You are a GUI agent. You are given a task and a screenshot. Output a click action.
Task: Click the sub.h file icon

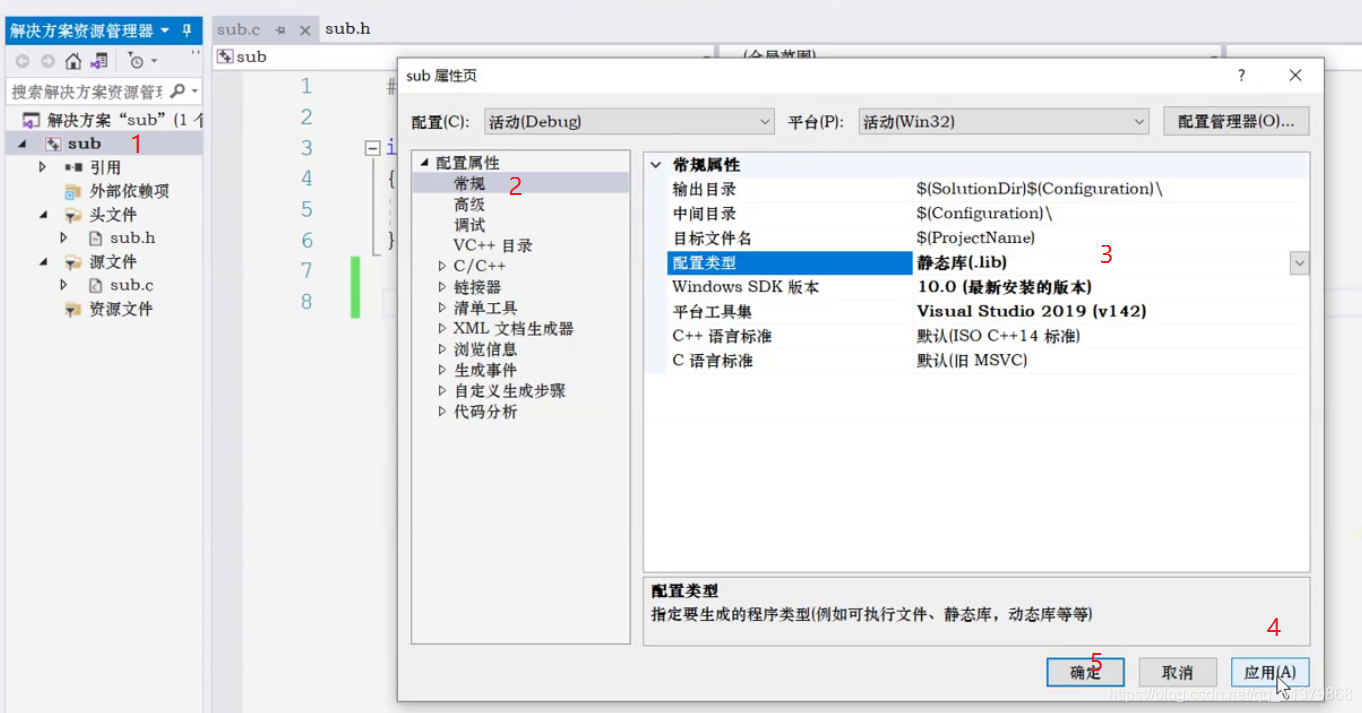96,238
